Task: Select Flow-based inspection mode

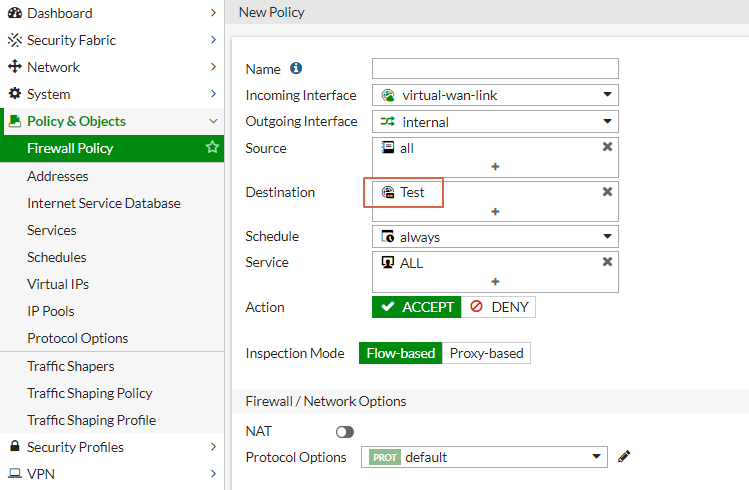Action: [x=401, y=353]
